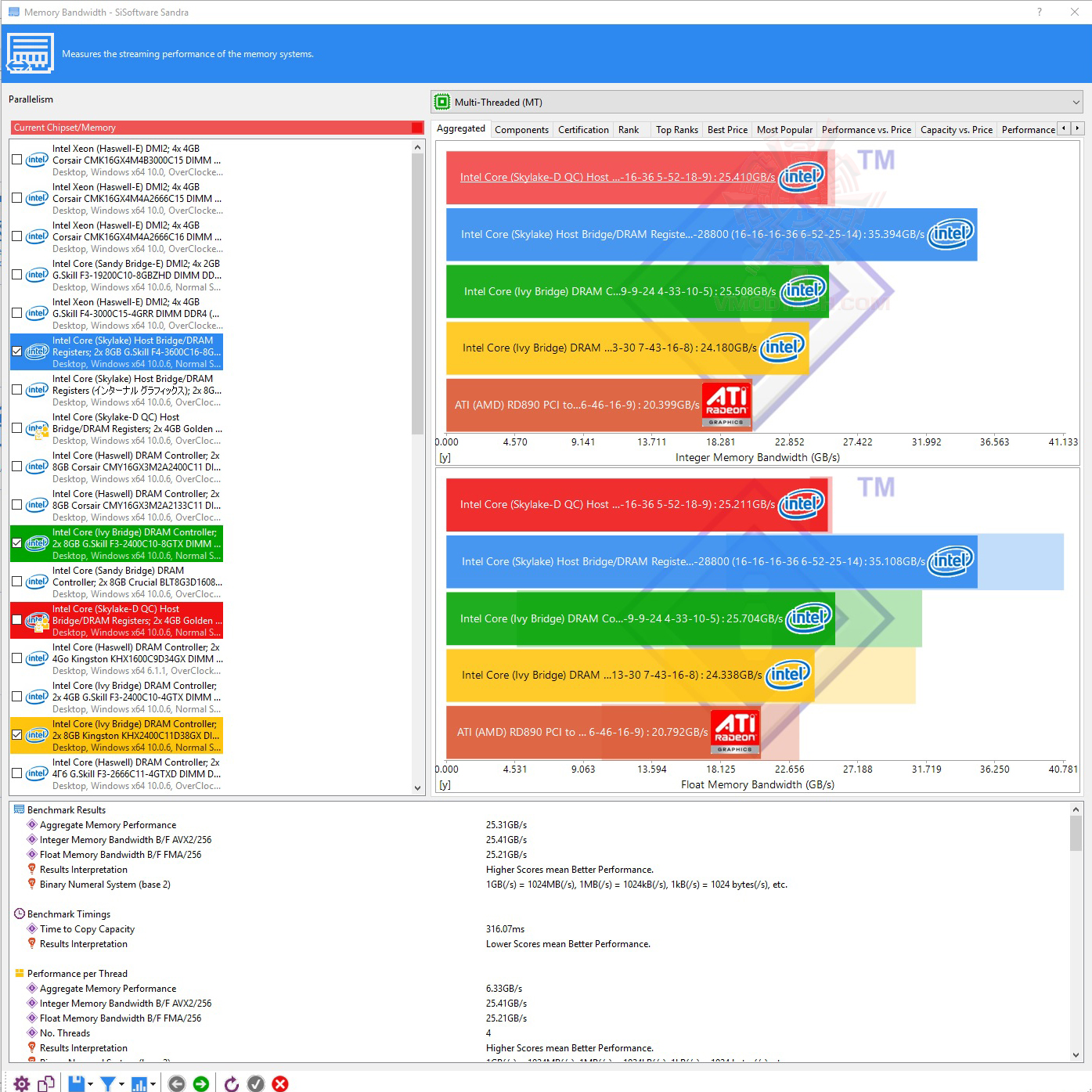The height and width of the screenshot is (1092, 1092).
Task: Click the red Skylake-D QC link in Integer chart
Action: click(617, 177)
